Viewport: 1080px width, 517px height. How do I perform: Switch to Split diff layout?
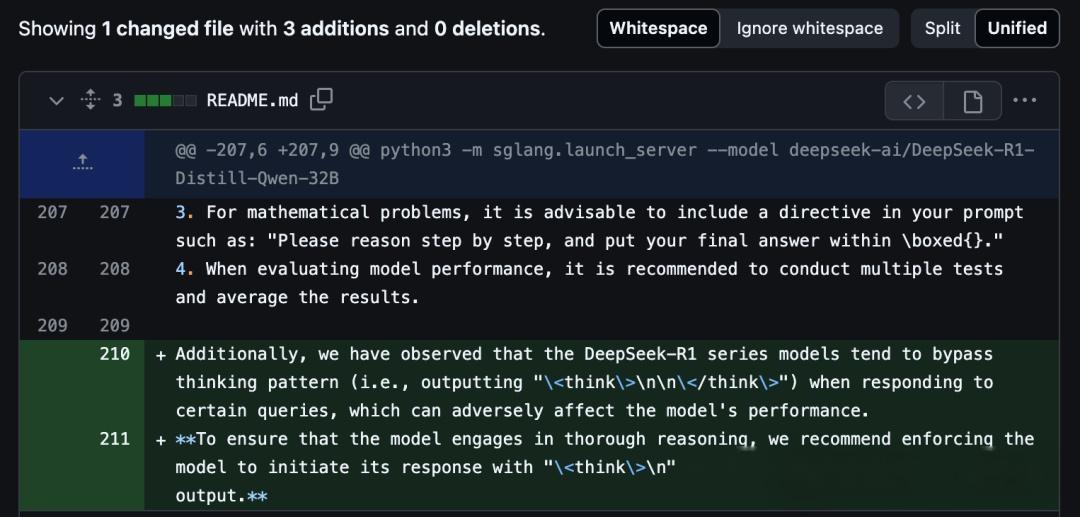point(942,28)
